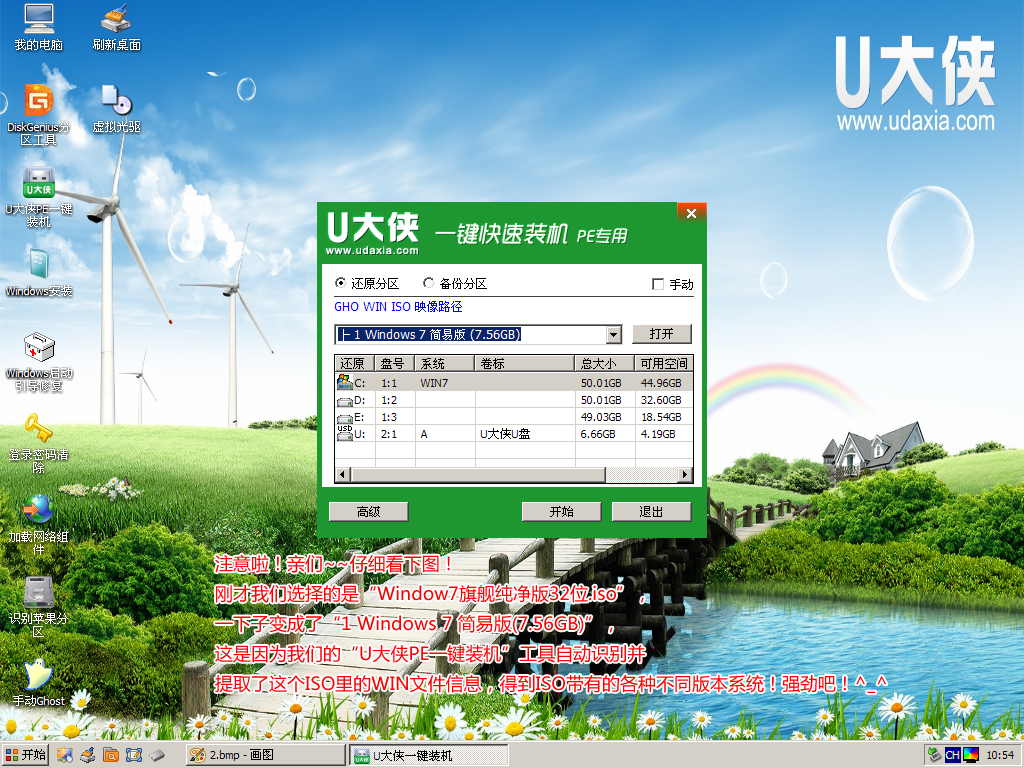The height and width of the screenshot is (768, 1024).
Task: Launch DiskGenius分区工具 from the desktop
Action: tap(39, 115)
